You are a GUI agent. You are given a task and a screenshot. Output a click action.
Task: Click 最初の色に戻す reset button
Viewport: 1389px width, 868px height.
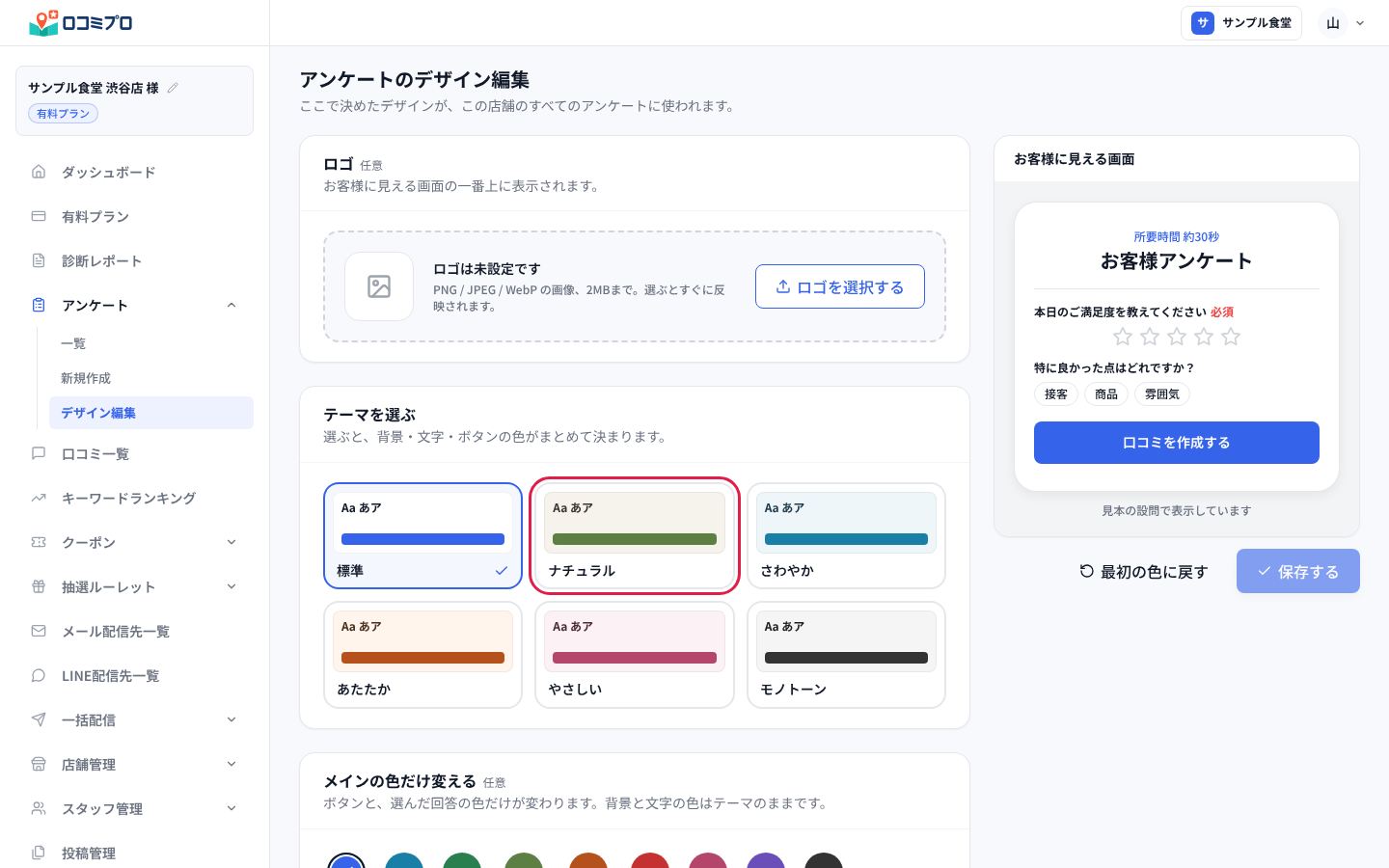coord(1144,571)
